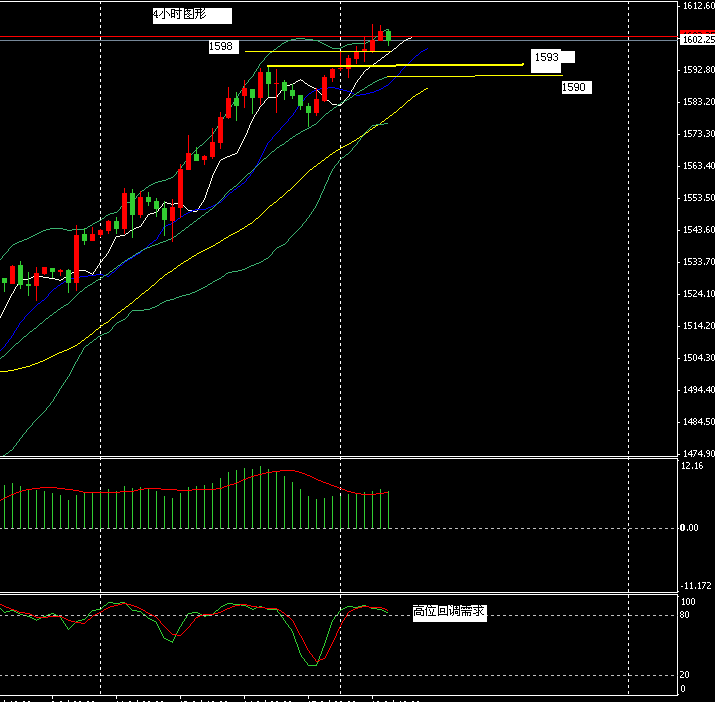715x702 pixels.
Task: Click the stochastic oscillator's deep dip near 20
Action: [x=313, y=660]
